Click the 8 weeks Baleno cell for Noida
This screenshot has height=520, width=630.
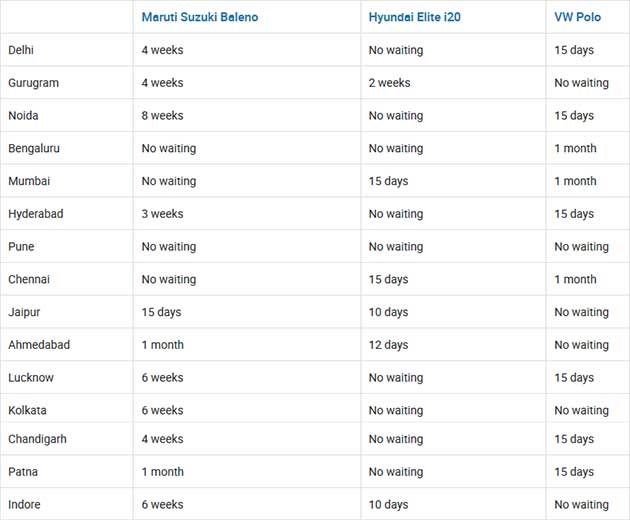pyautogui.click(x=162, y=116)
